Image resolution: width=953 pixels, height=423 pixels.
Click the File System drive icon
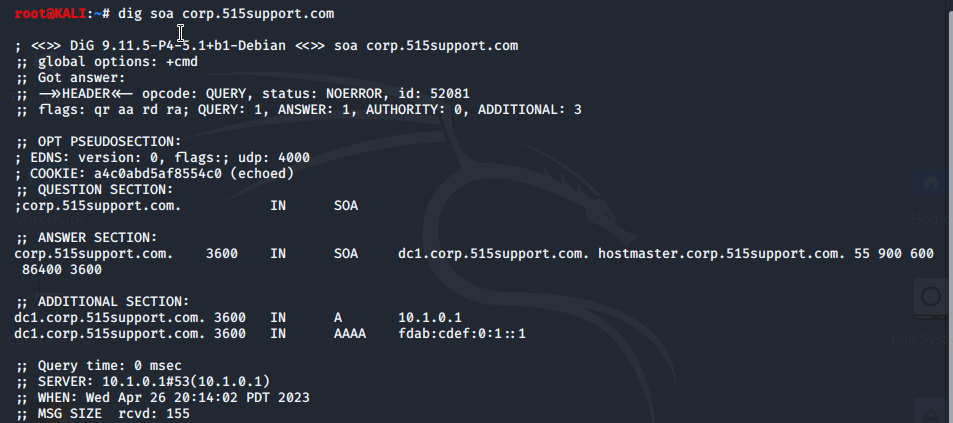(932, 300)
